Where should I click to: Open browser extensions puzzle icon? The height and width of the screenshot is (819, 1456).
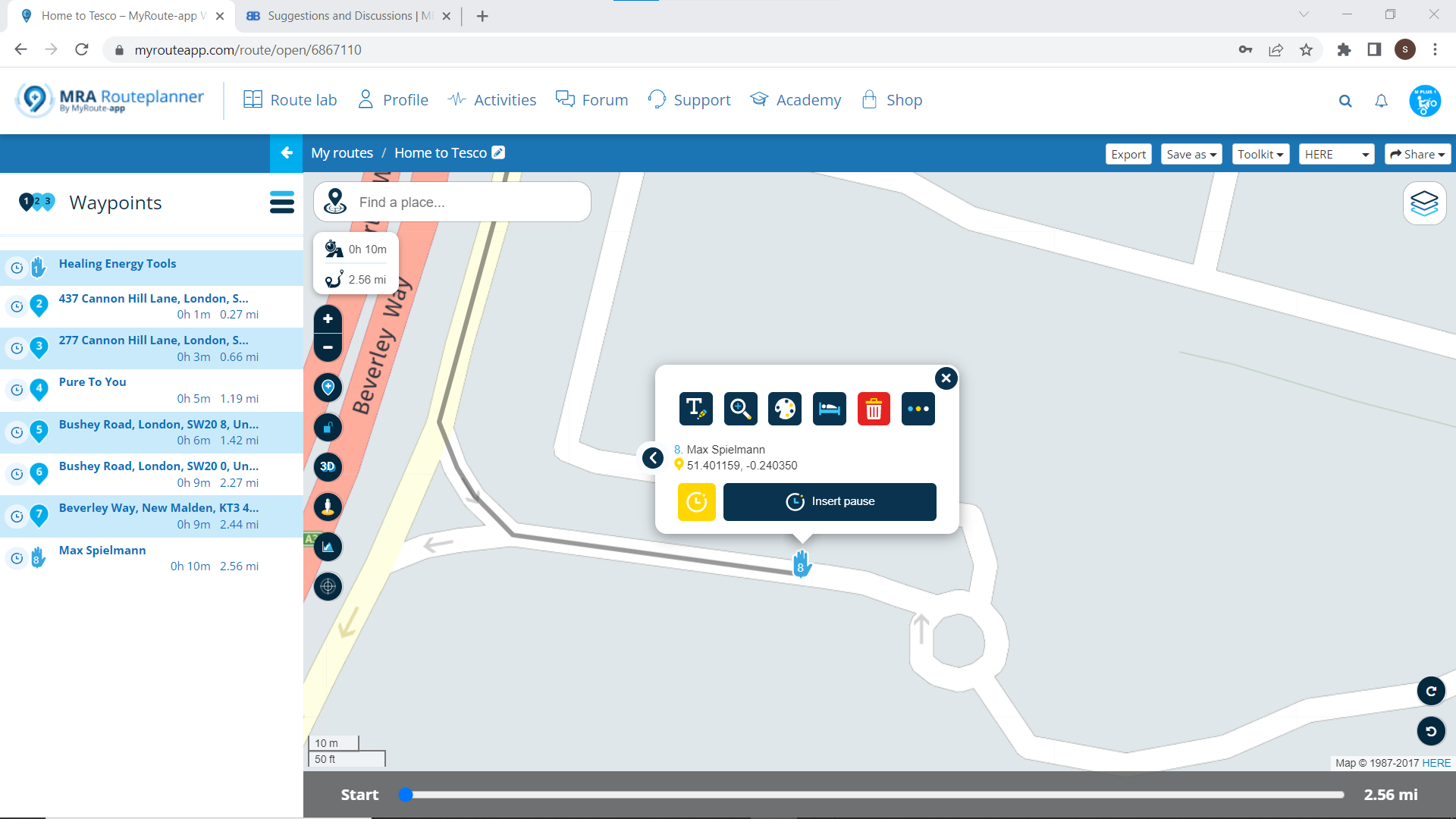click(1344, 50)
